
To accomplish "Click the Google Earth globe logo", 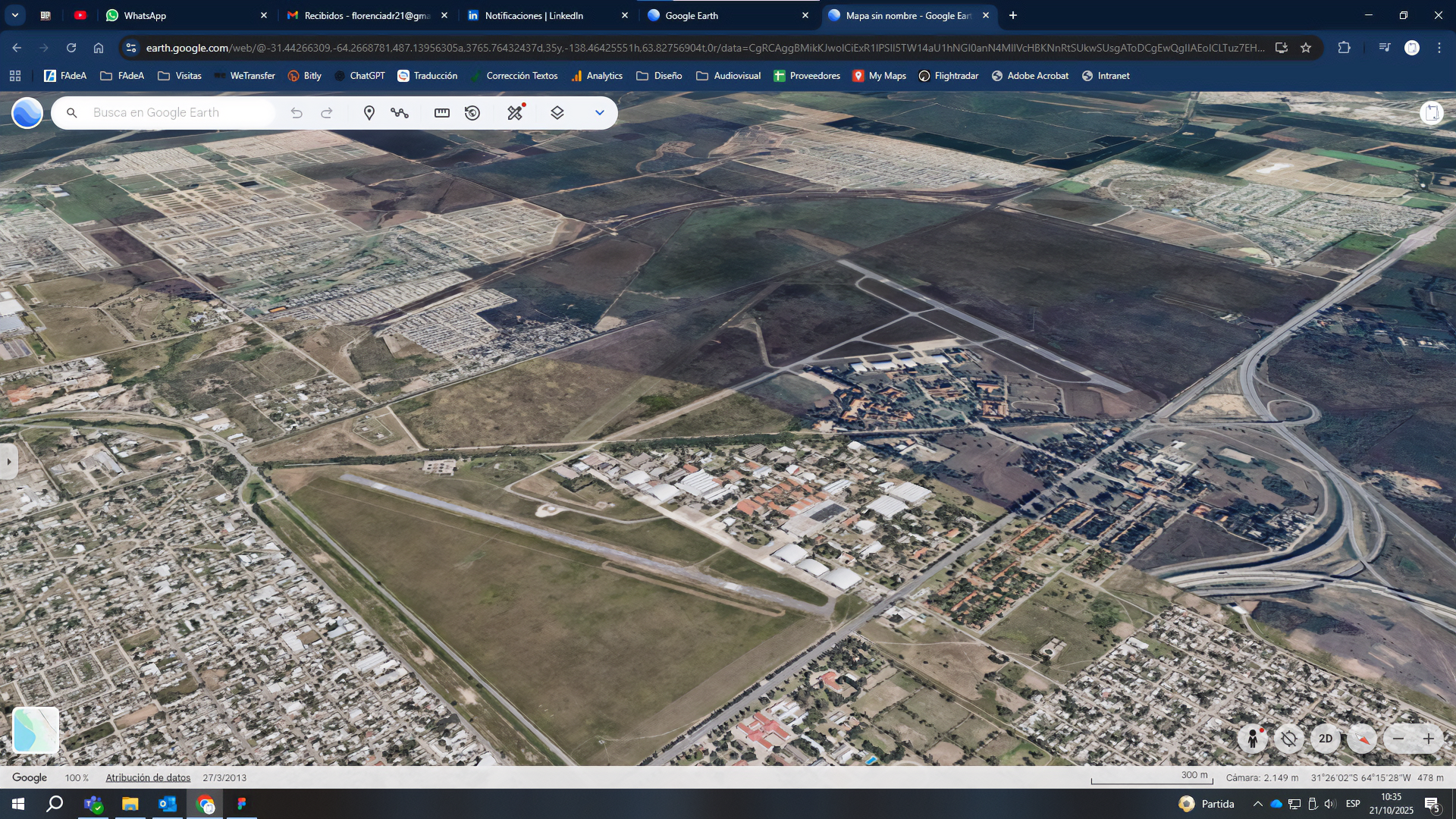I will coord(27,113).
